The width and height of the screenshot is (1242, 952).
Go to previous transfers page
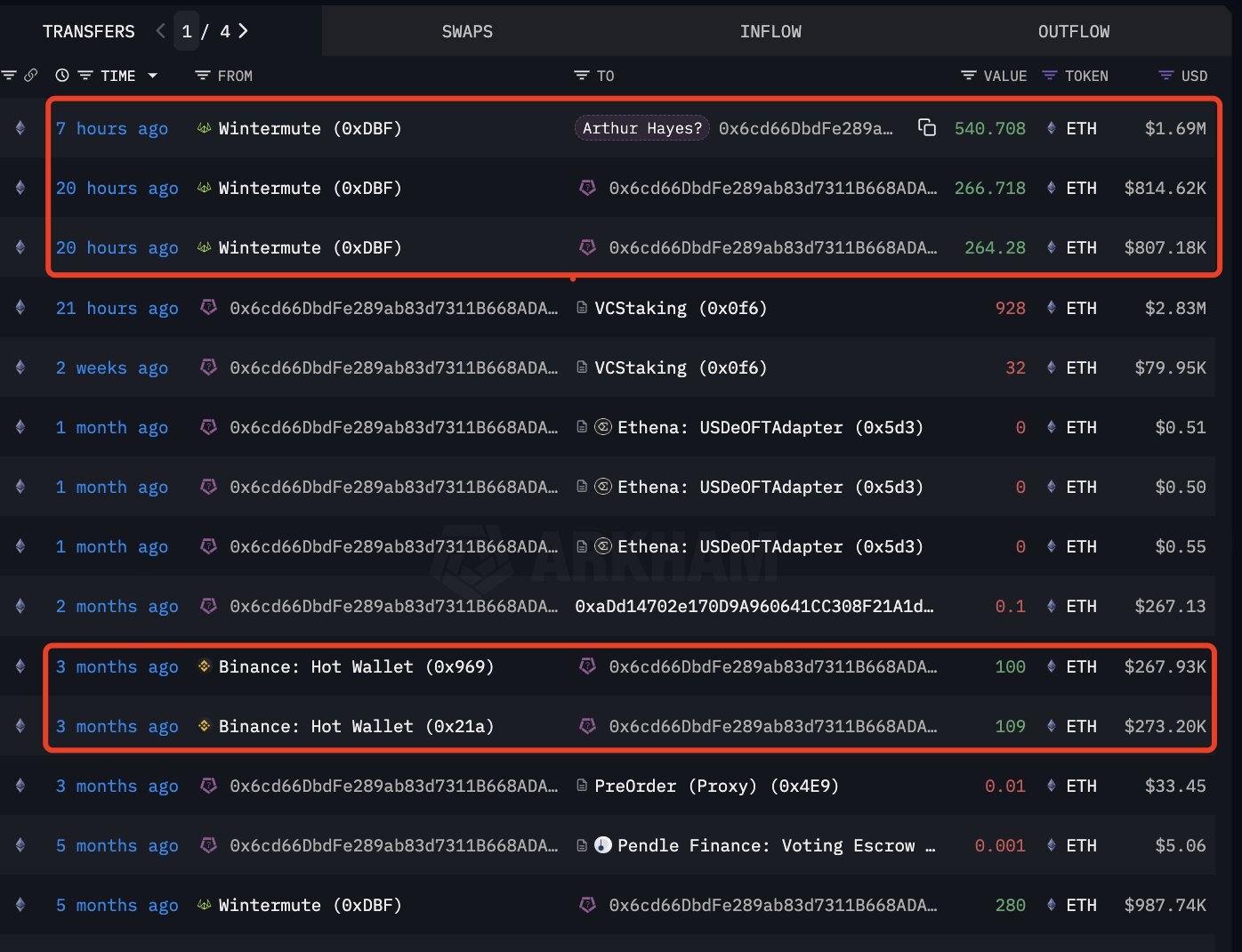(161, 31)
